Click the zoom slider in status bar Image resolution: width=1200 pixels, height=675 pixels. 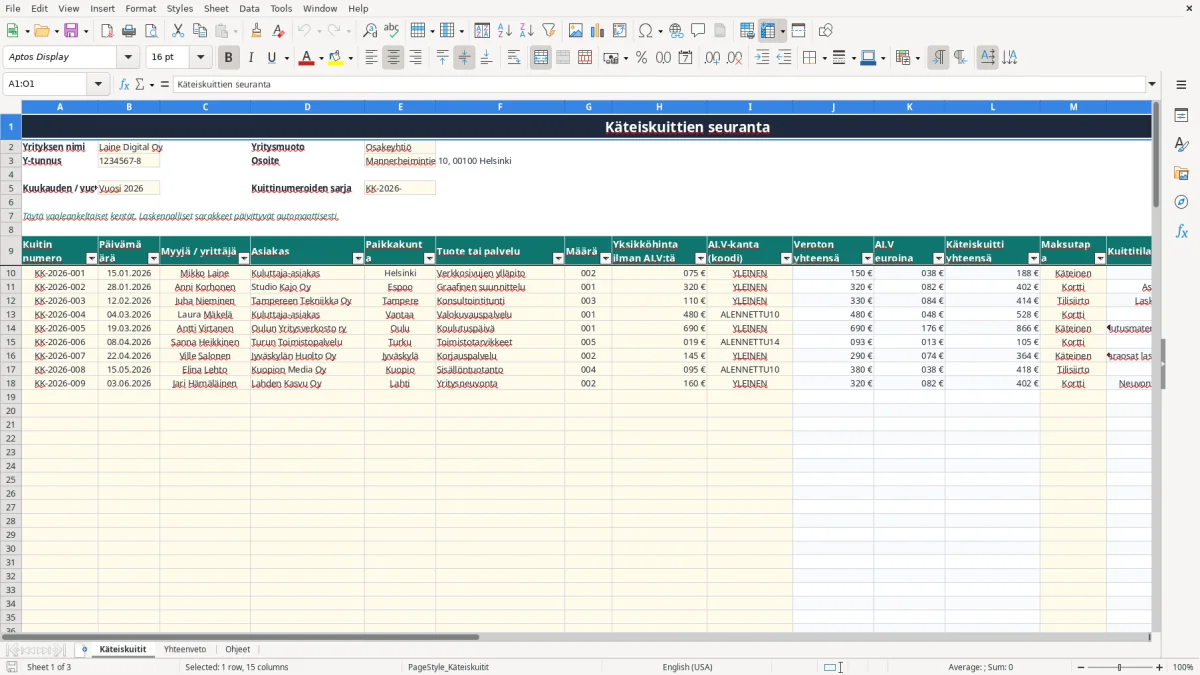click(x=1121, y=667)
